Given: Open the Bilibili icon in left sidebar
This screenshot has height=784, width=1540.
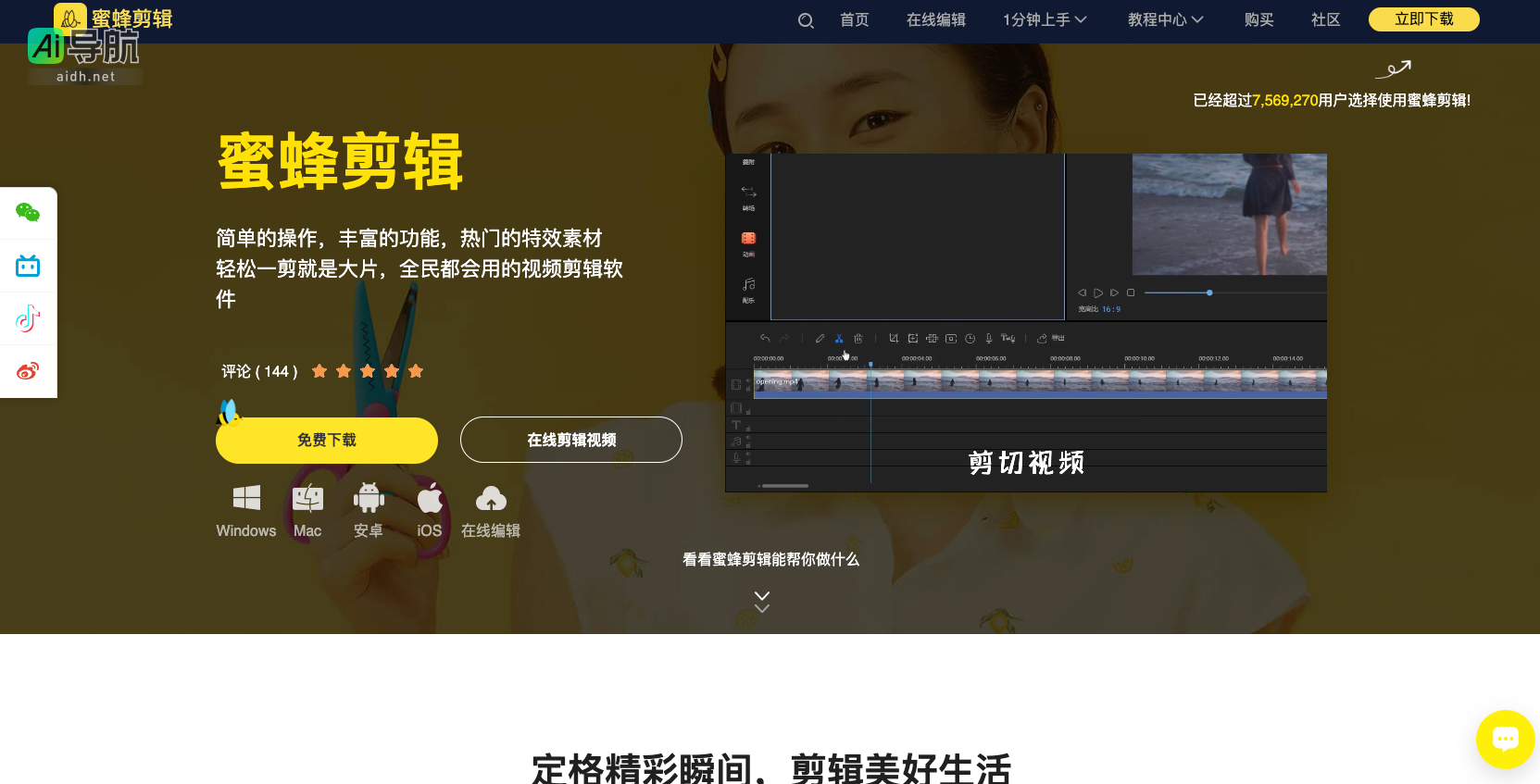Looking at the screenshot, I should (28, 267).
